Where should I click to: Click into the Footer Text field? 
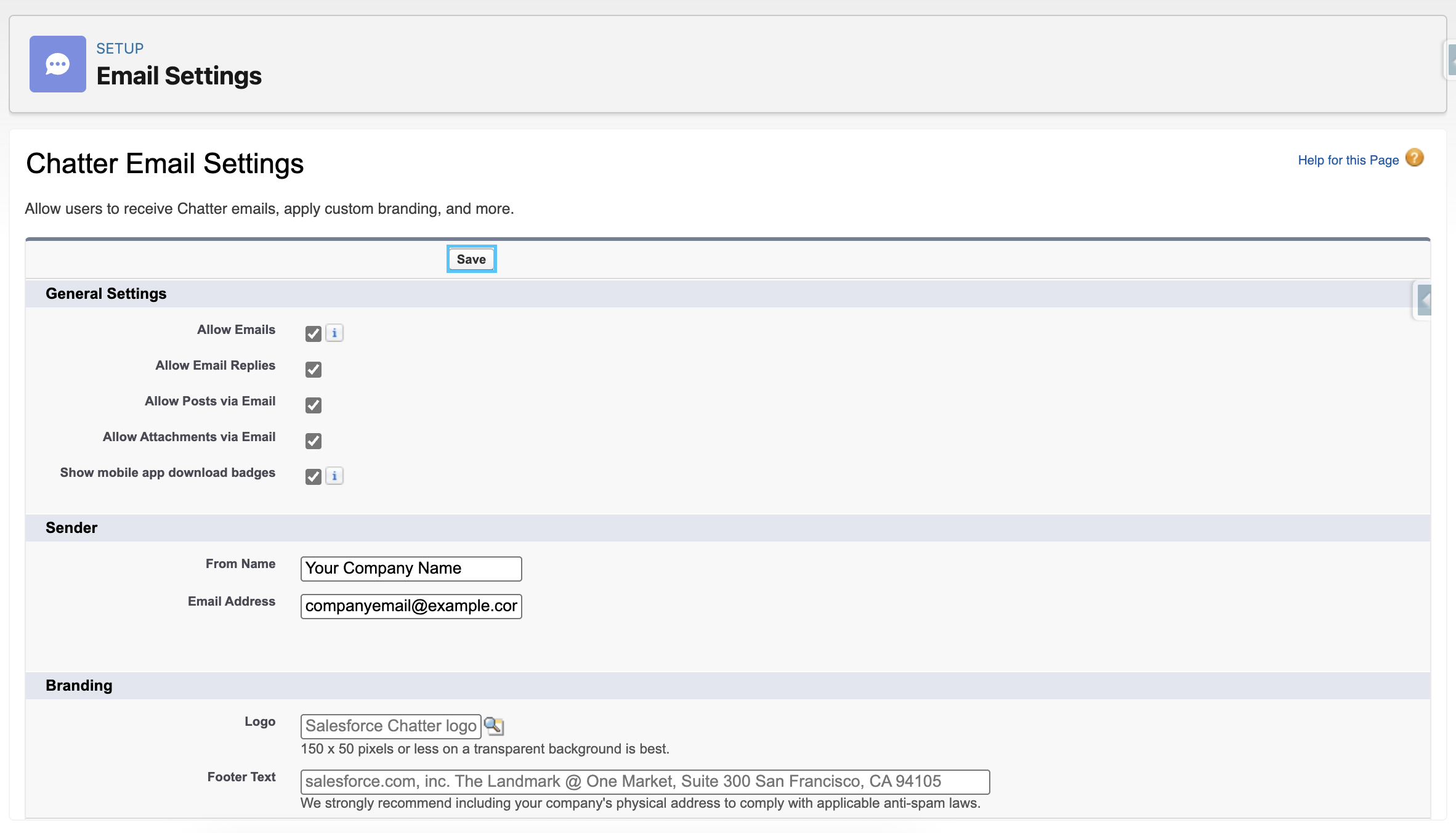pyautogui.click(x=645, y=782)
